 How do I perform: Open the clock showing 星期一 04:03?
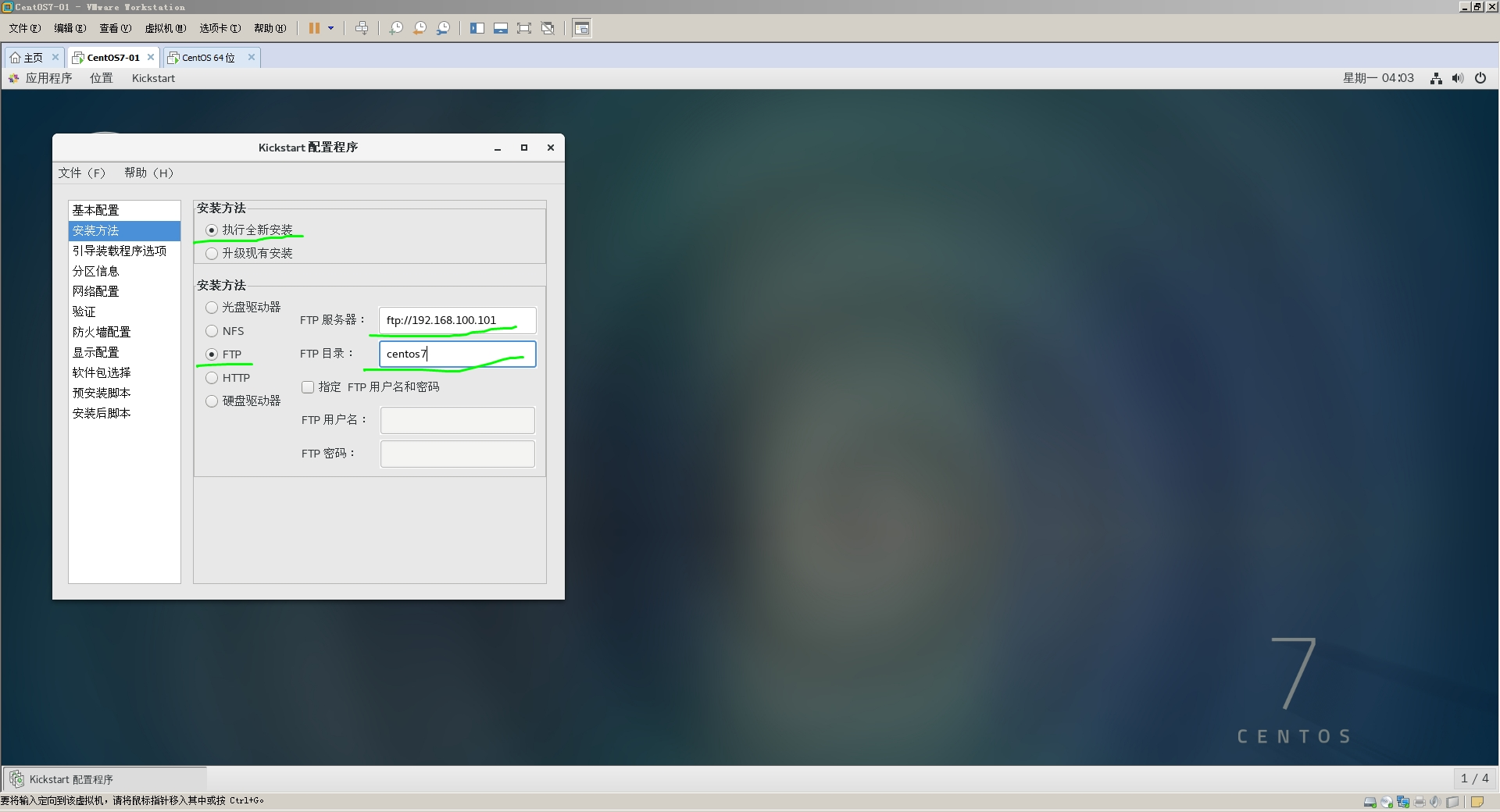pos(1378,78)
